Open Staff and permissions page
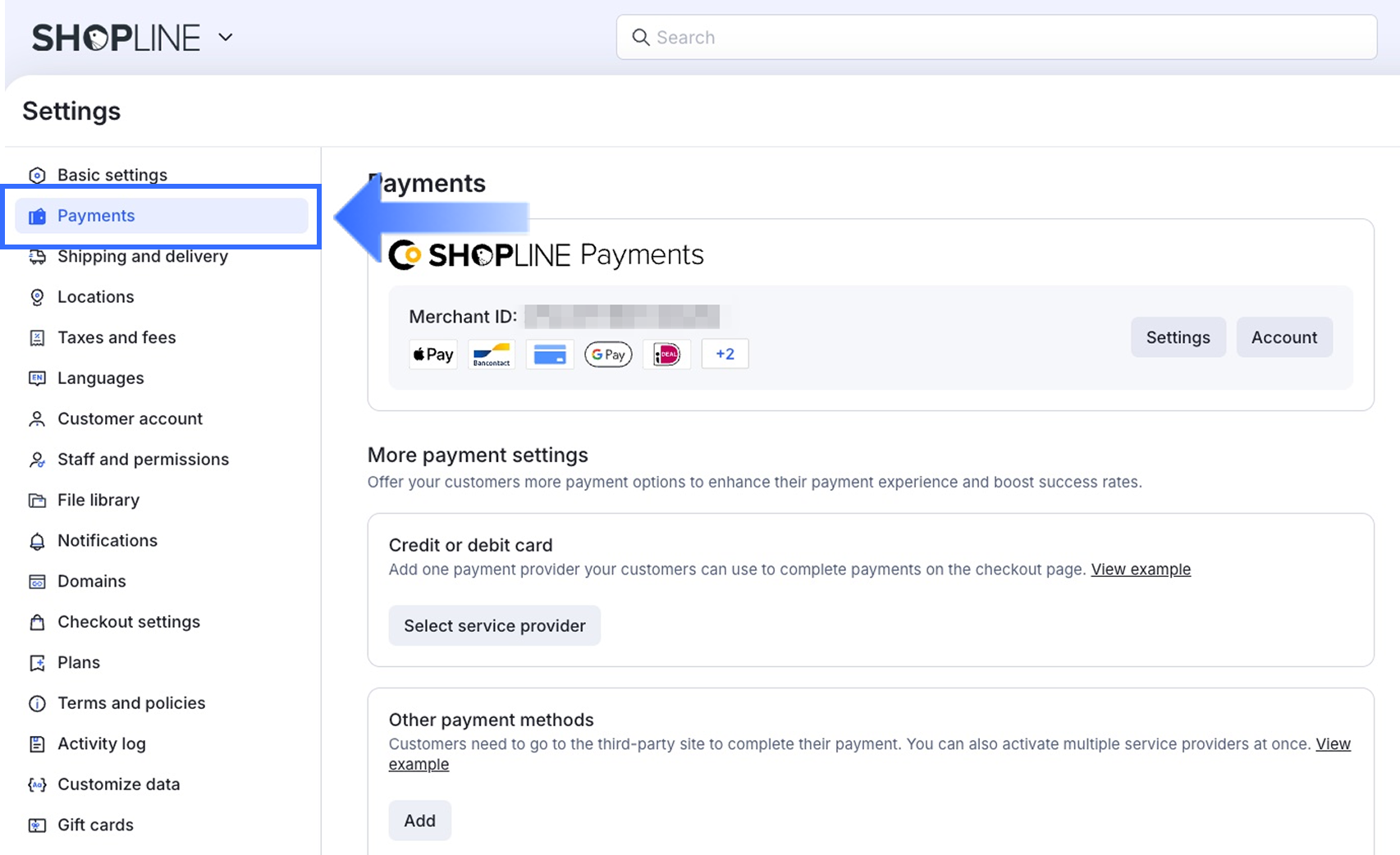The width and height of the screenshot is (1400, 855). (x=143, y=460)
